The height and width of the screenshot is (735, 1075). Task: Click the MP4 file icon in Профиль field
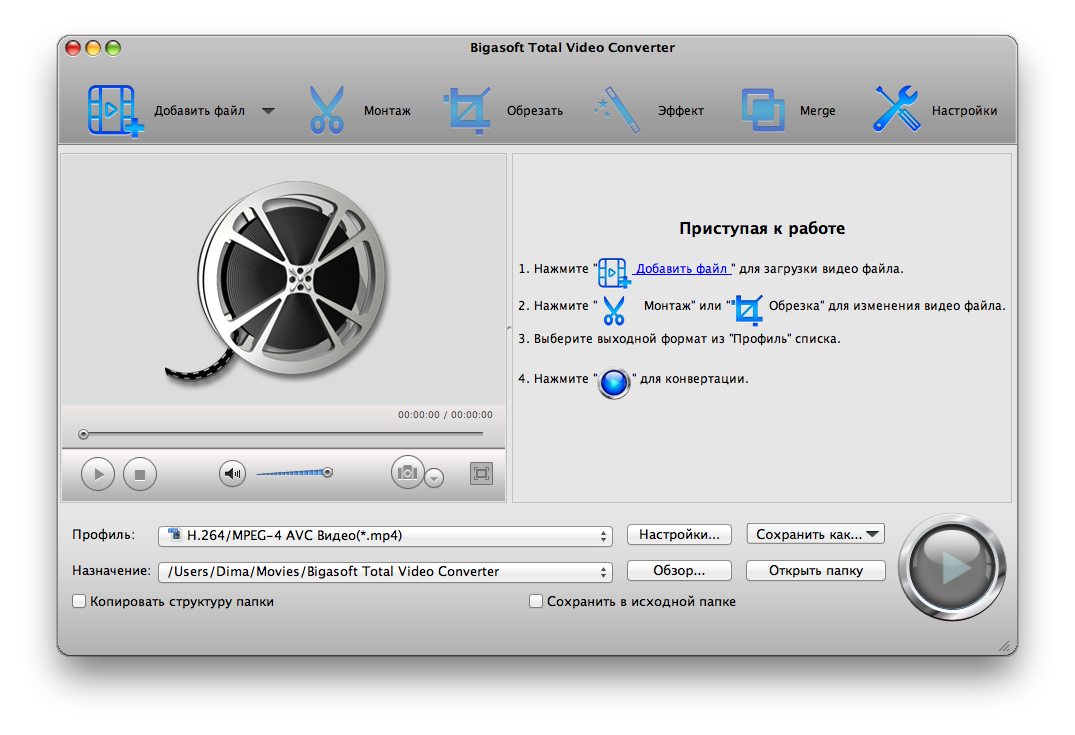(x=175, y=535)
